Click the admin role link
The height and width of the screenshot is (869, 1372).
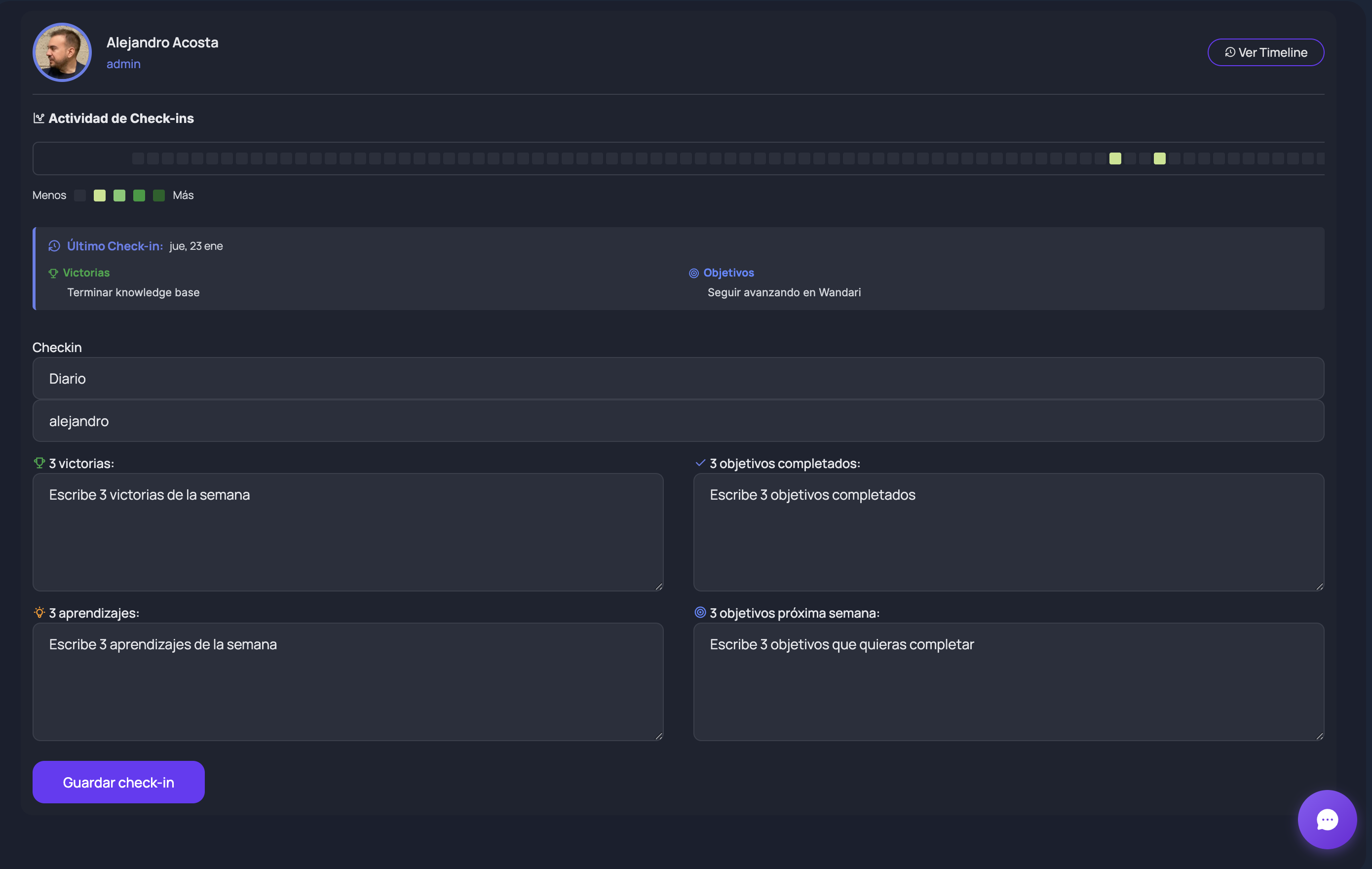tap(123, 64)
